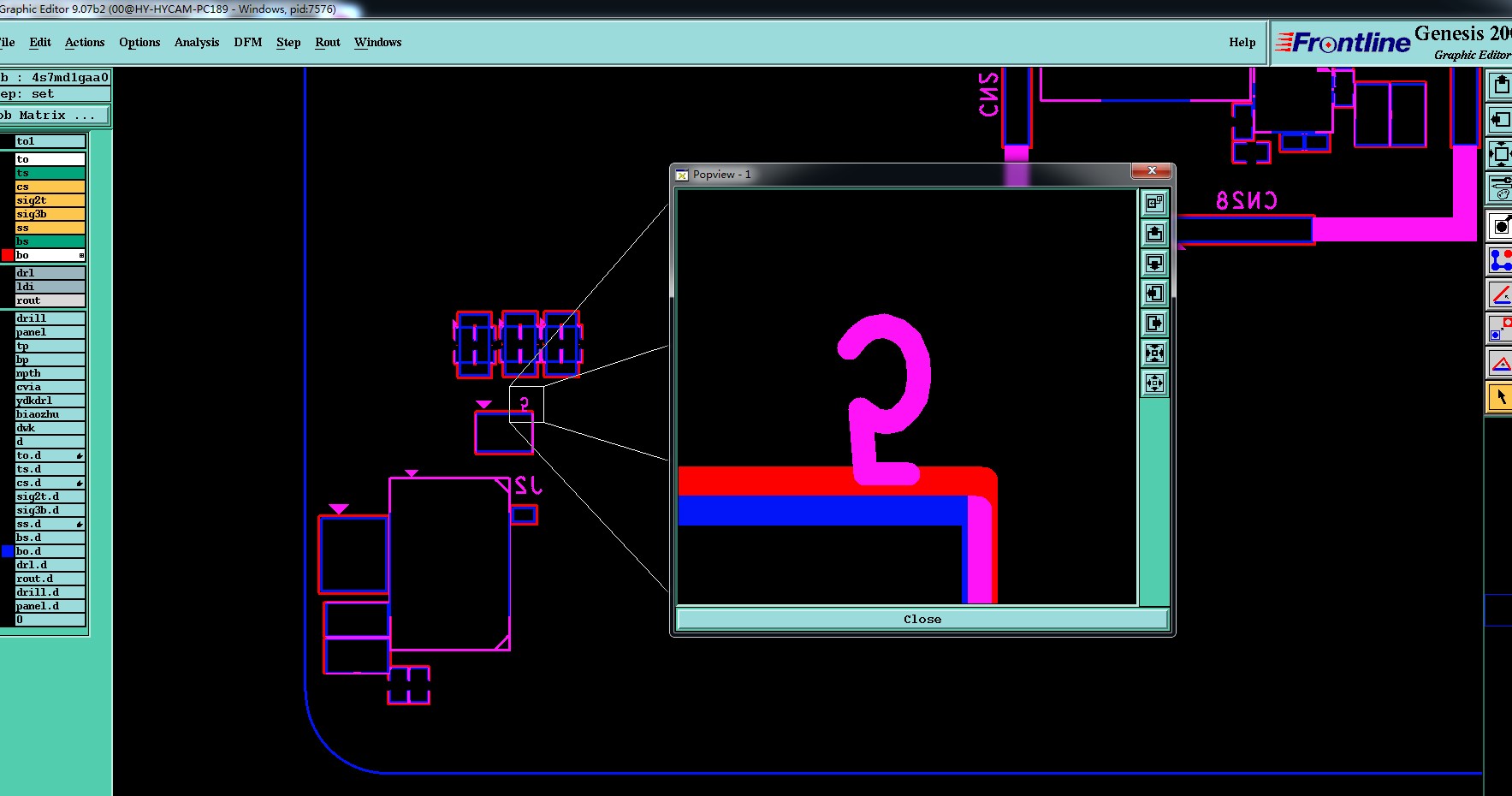Select the panel layer row
1512x796 pixels.
[x=50, y=332]
